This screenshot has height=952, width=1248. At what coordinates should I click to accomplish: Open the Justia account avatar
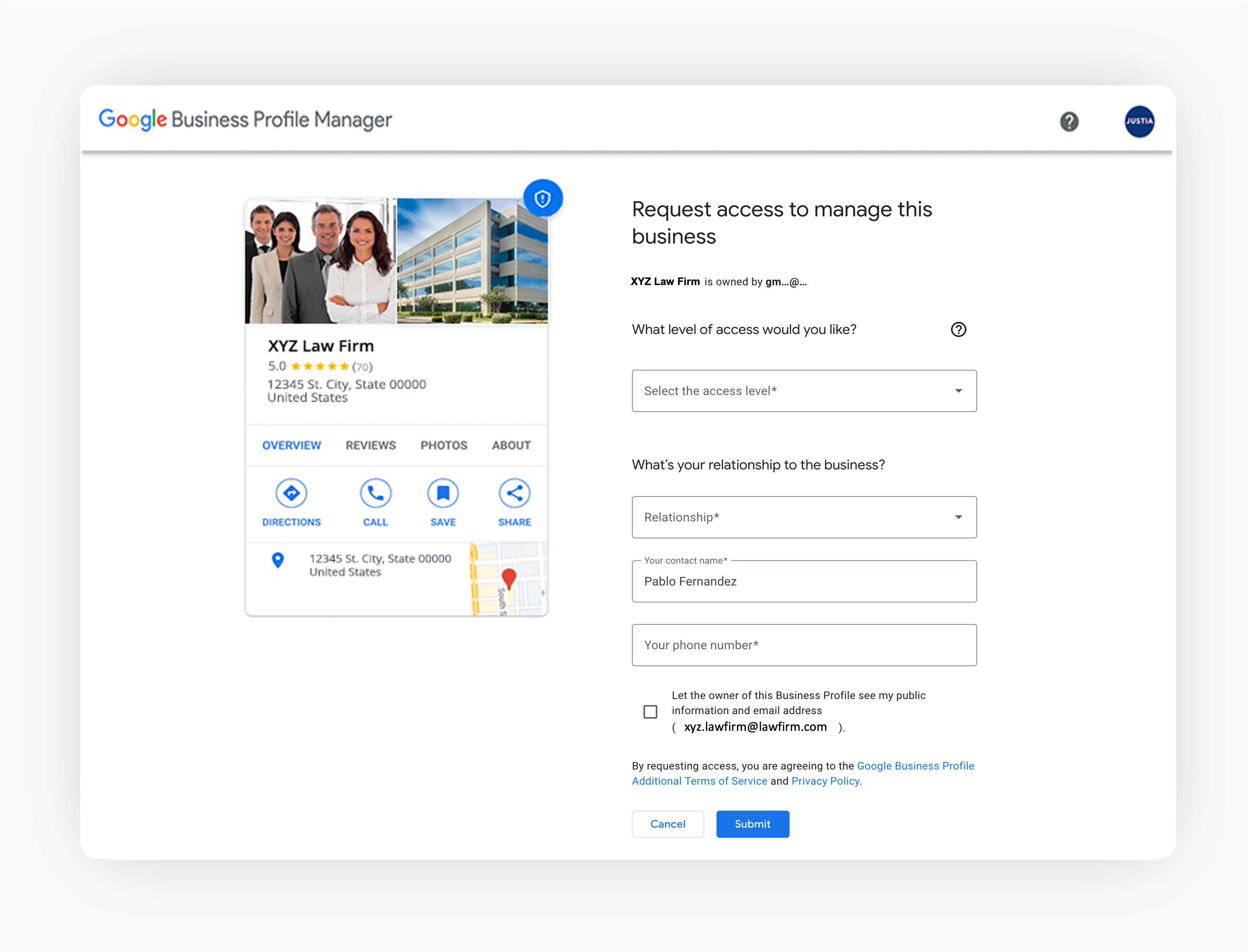pos(1139,121)
